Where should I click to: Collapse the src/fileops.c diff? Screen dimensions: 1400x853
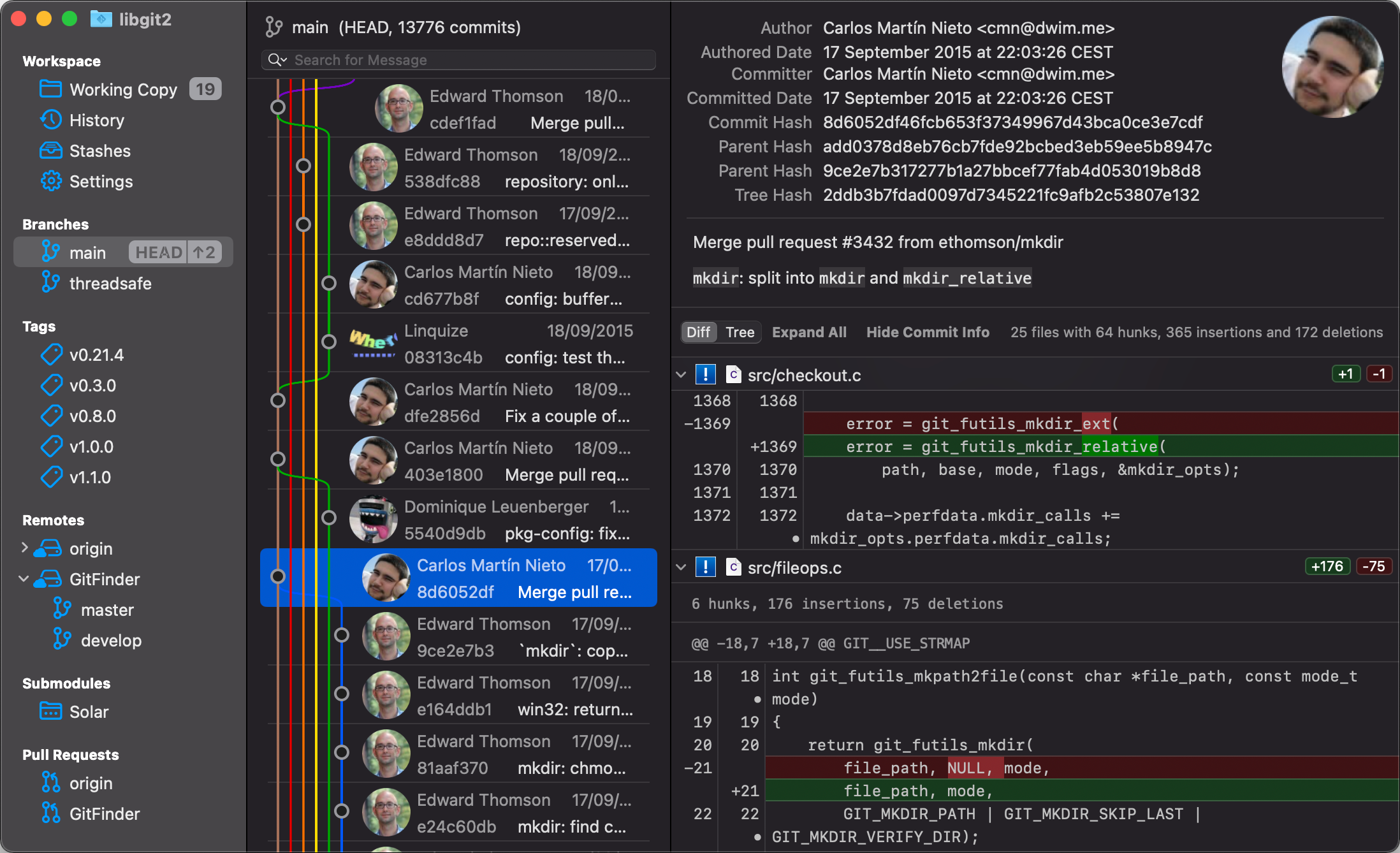pos(681,567)
